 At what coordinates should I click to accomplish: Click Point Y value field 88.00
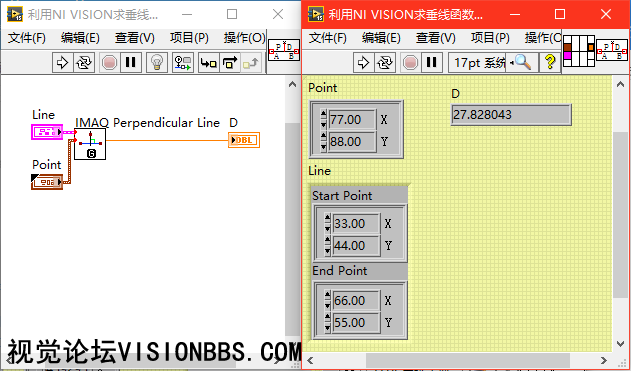[x=353, y=142]
